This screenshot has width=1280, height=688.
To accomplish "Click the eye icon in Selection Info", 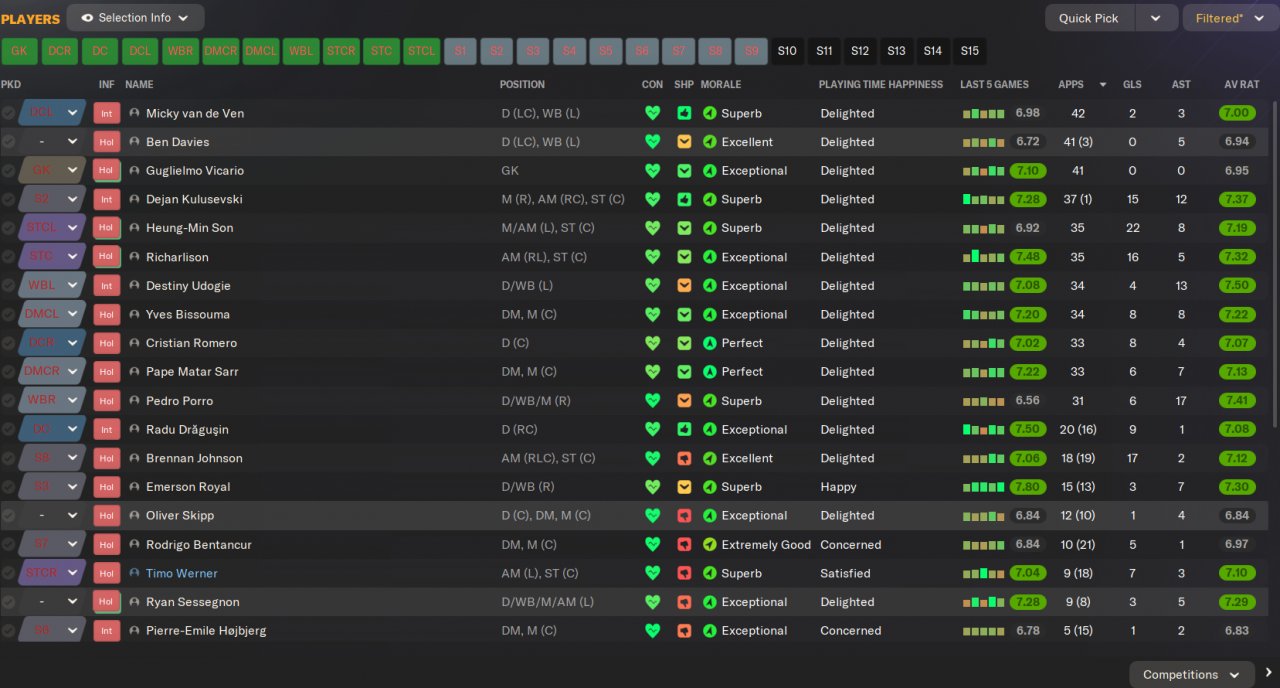I will (x=87, y=18).
